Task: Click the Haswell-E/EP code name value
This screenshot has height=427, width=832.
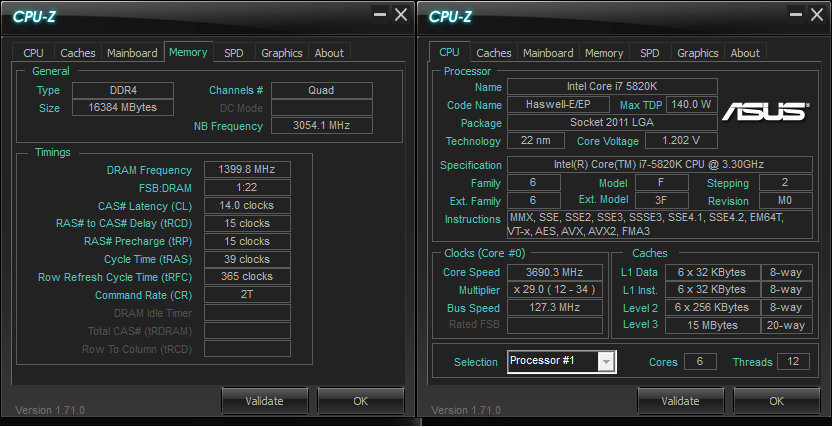Action: coord(557,104)
